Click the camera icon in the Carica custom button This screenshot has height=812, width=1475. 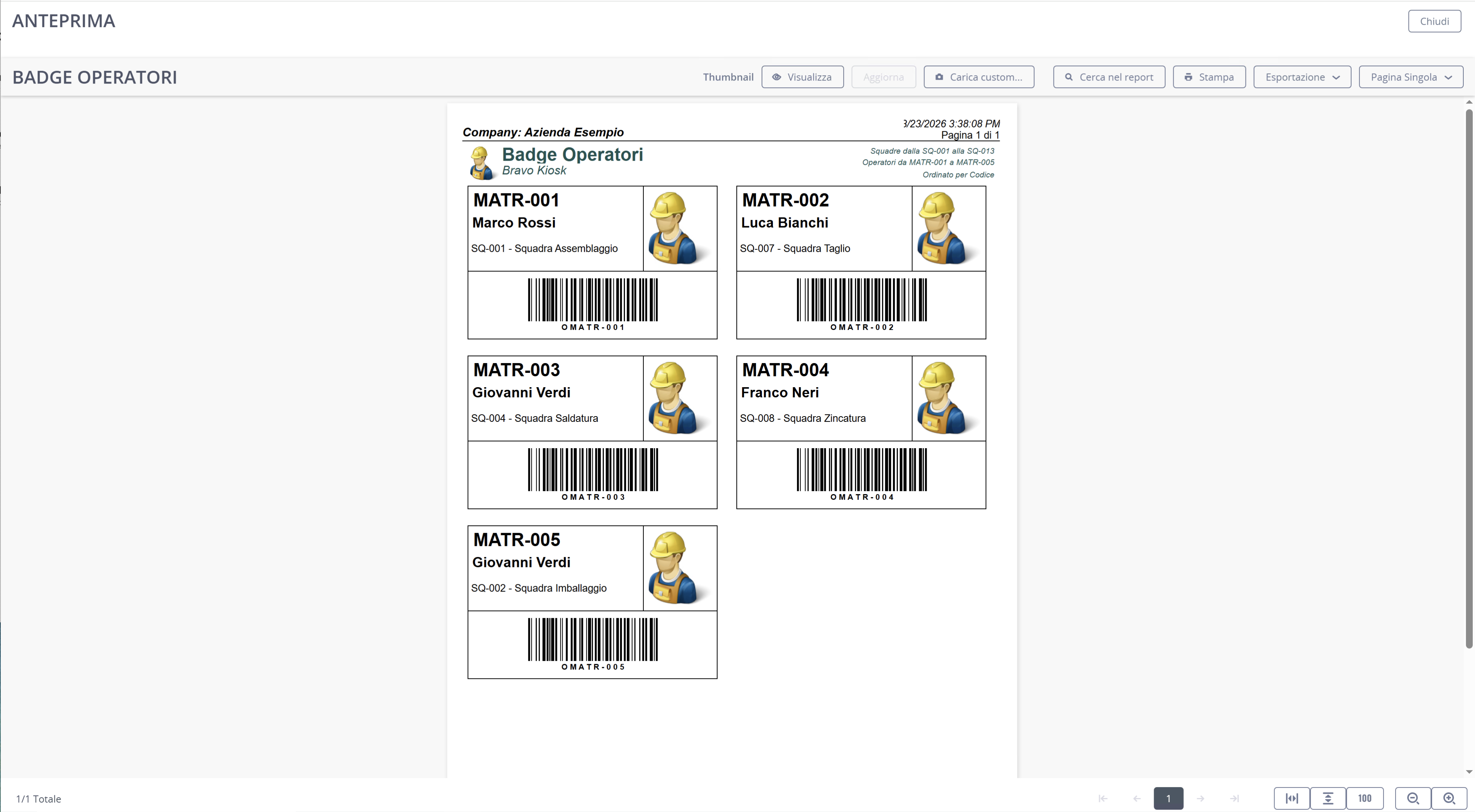pos(939,77)
